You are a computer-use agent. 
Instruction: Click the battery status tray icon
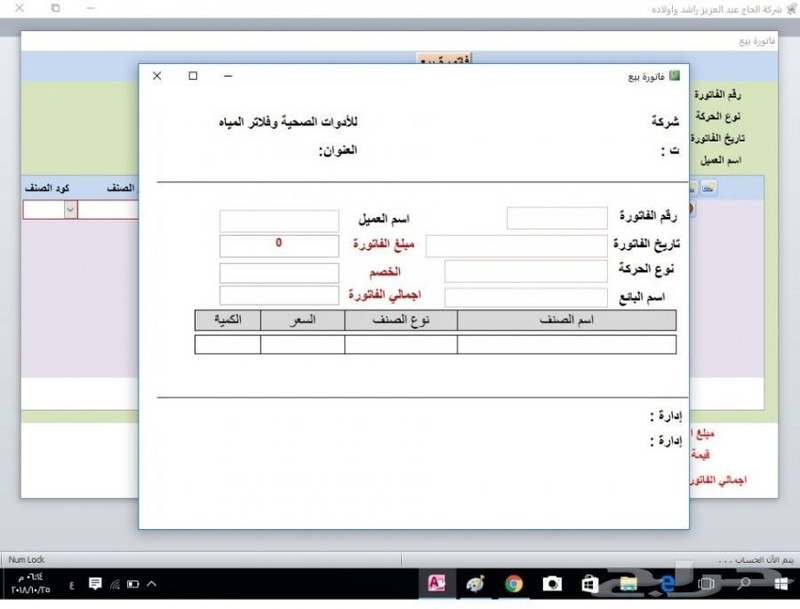pos(133,584)
